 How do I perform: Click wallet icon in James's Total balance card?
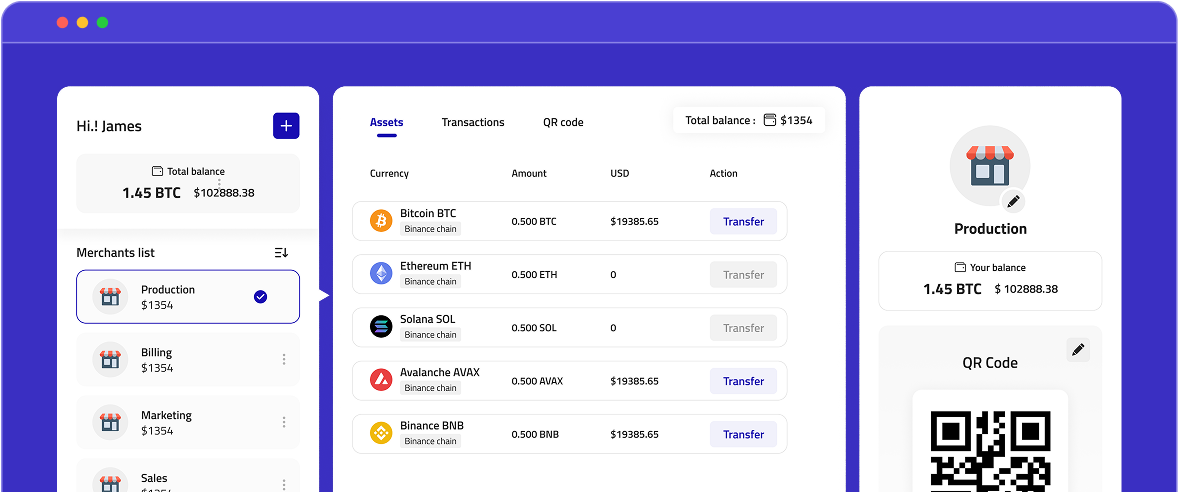[158, 171]
